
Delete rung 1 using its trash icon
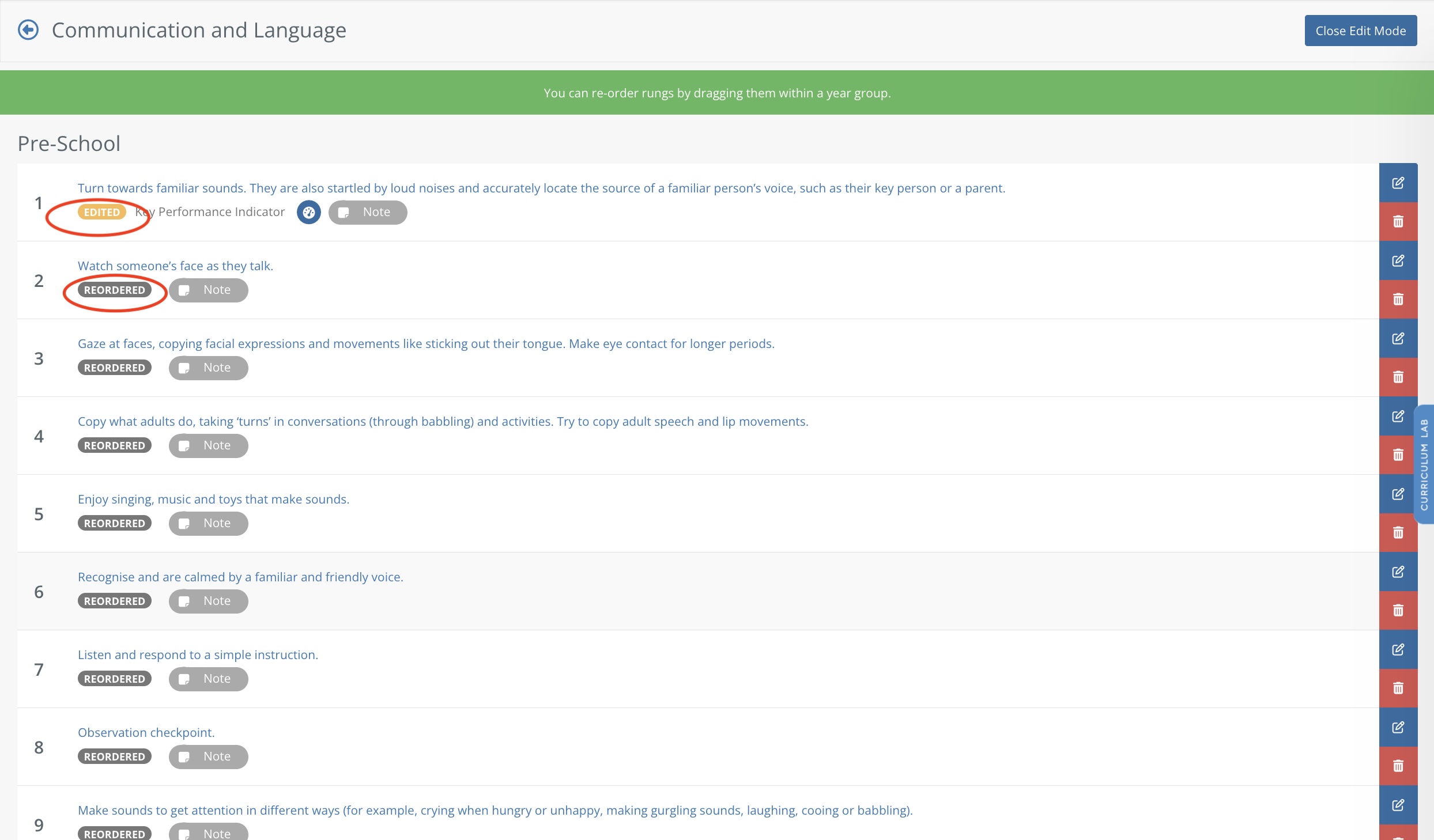click(x=1398, y=222)
